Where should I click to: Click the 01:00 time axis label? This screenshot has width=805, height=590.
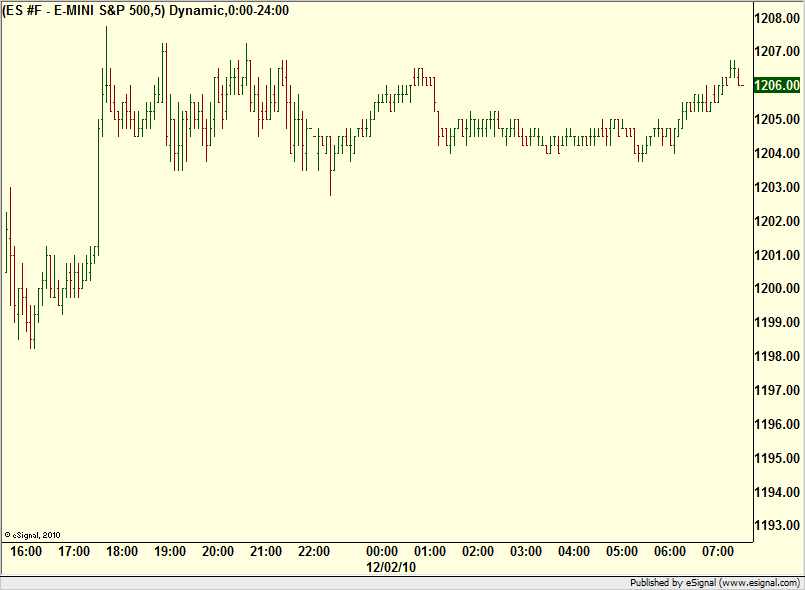click(430, 551)
